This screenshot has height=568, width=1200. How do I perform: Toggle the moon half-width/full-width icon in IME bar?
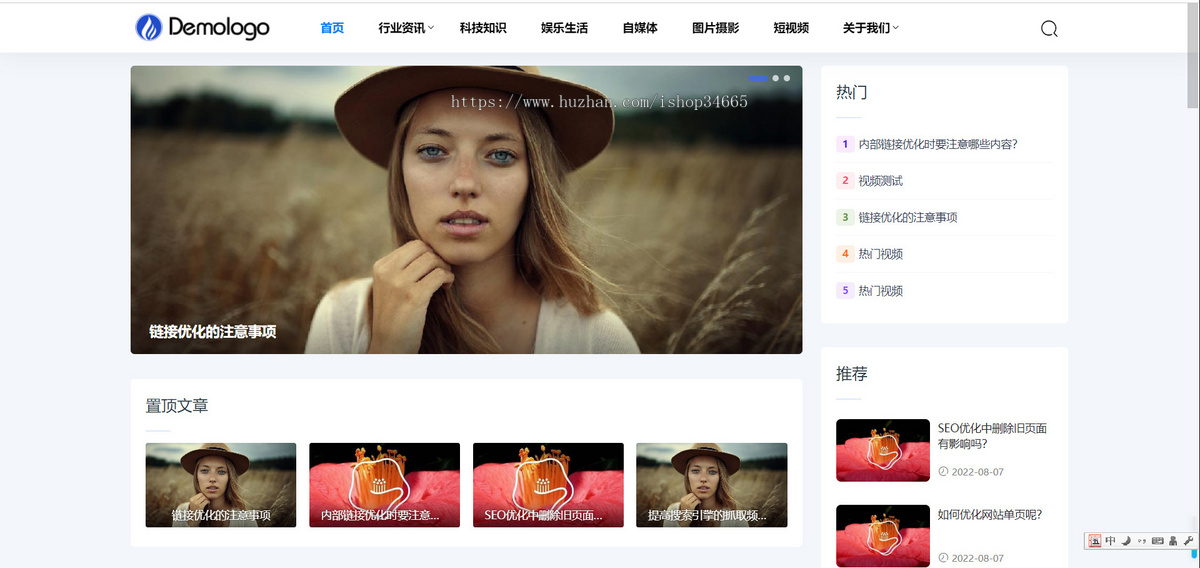click(x=1126, y=541)
